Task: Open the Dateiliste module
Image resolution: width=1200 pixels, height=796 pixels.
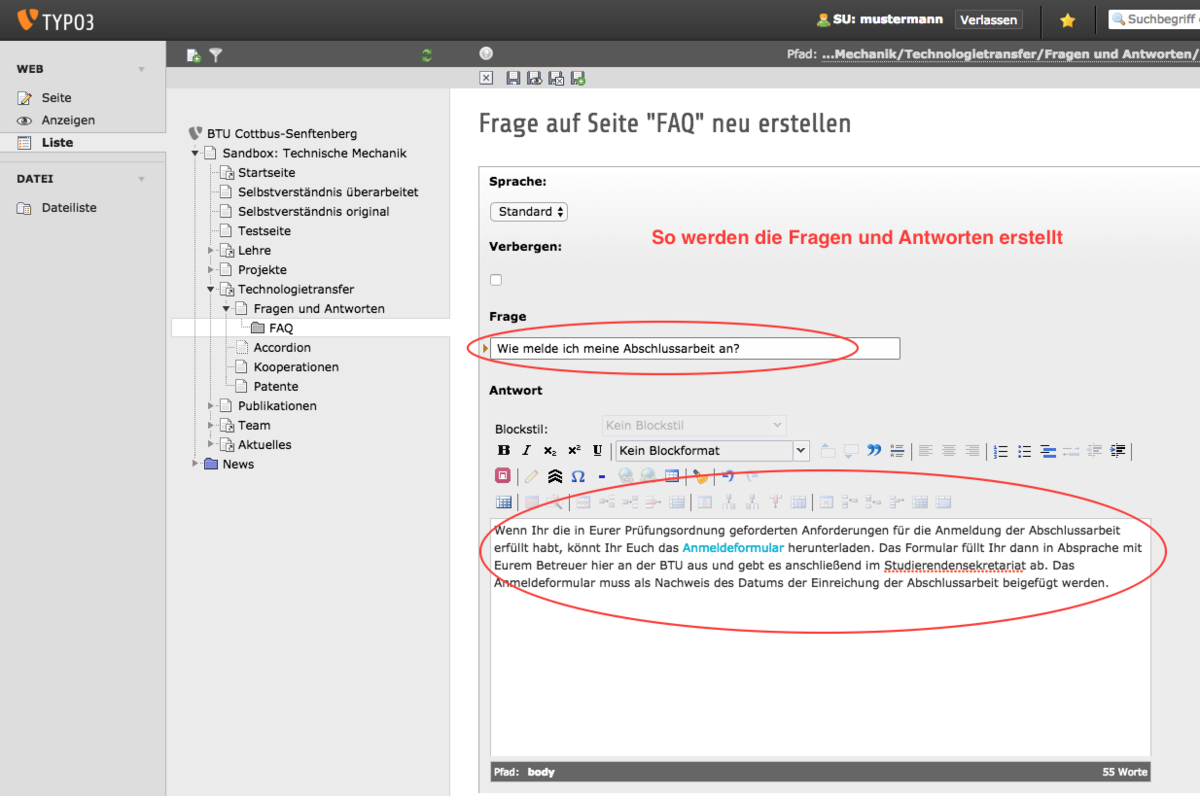Action: click(x=69, y=208)
